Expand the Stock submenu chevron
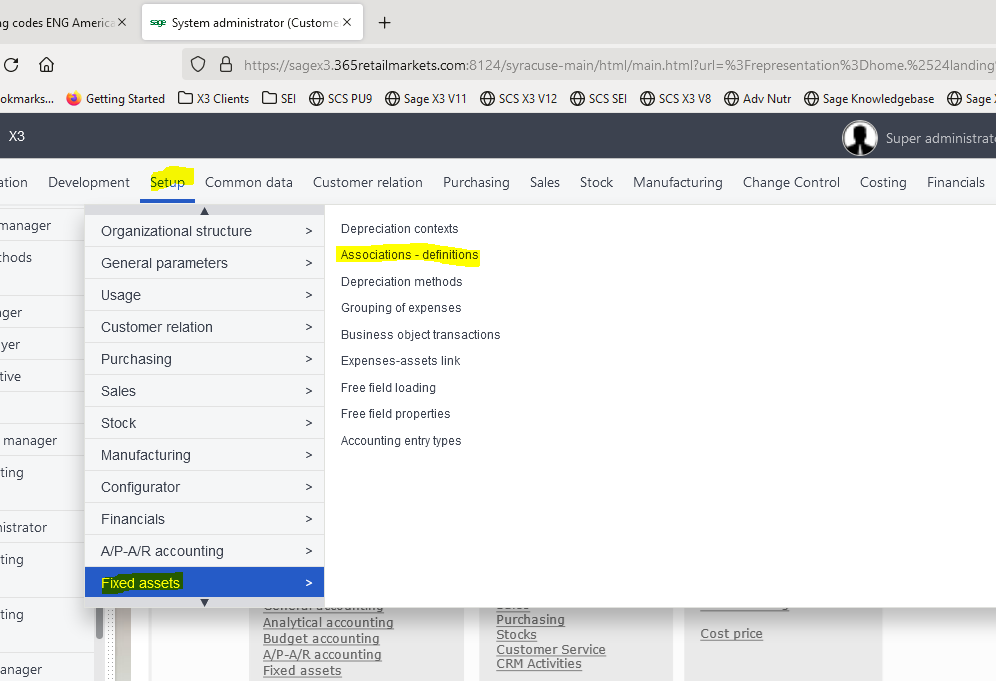Screen dimensions: 996x681 coord(309,422)
